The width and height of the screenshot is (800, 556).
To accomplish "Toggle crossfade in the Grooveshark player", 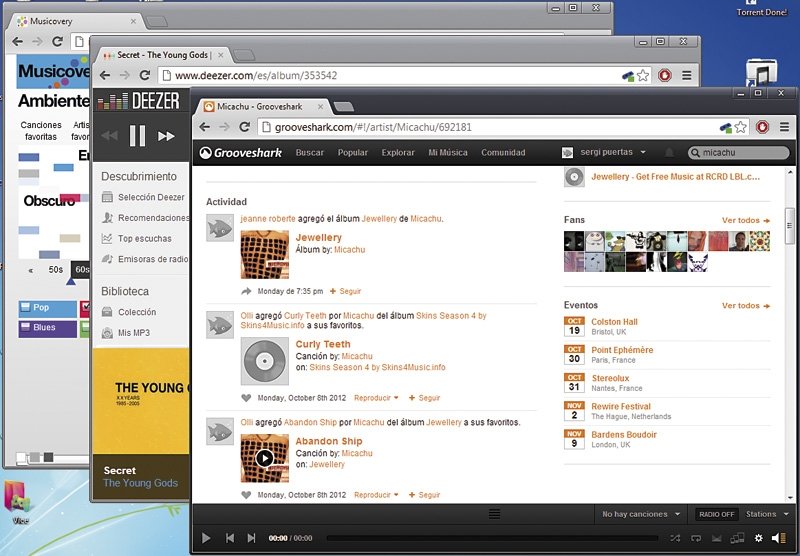I will [717, 538].
